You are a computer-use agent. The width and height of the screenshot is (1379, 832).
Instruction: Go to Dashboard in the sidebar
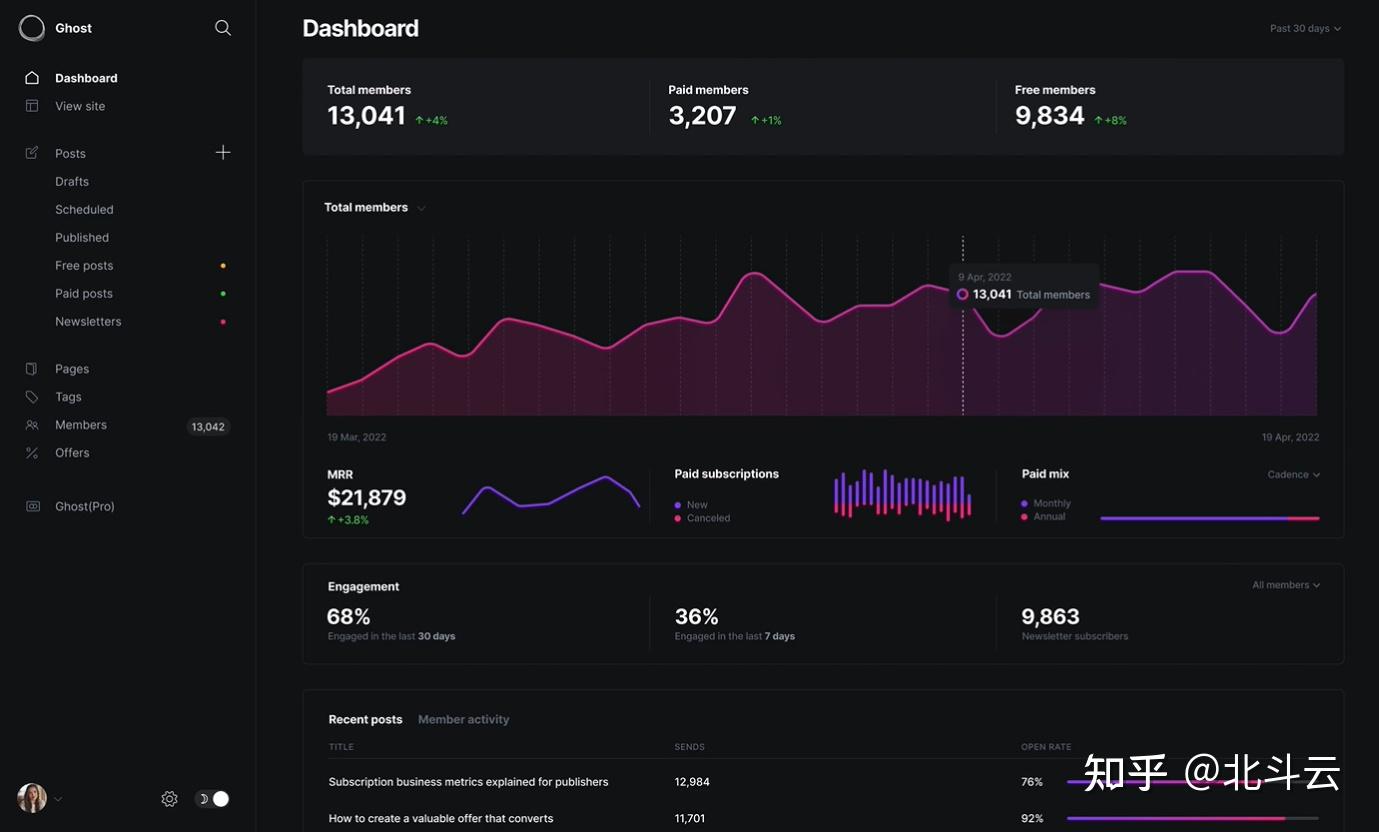coord(86,78)
